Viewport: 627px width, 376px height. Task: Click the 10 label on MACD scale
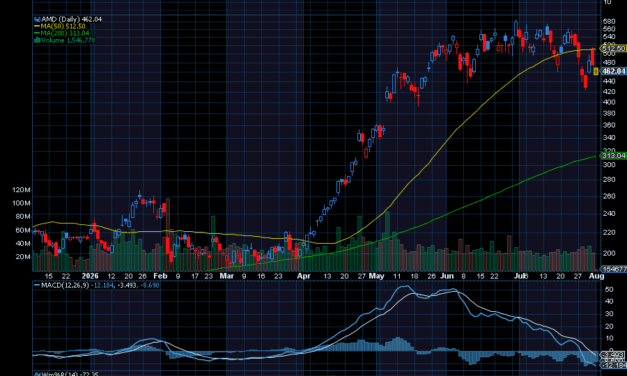pyautogui.click(x=609, y=339)
